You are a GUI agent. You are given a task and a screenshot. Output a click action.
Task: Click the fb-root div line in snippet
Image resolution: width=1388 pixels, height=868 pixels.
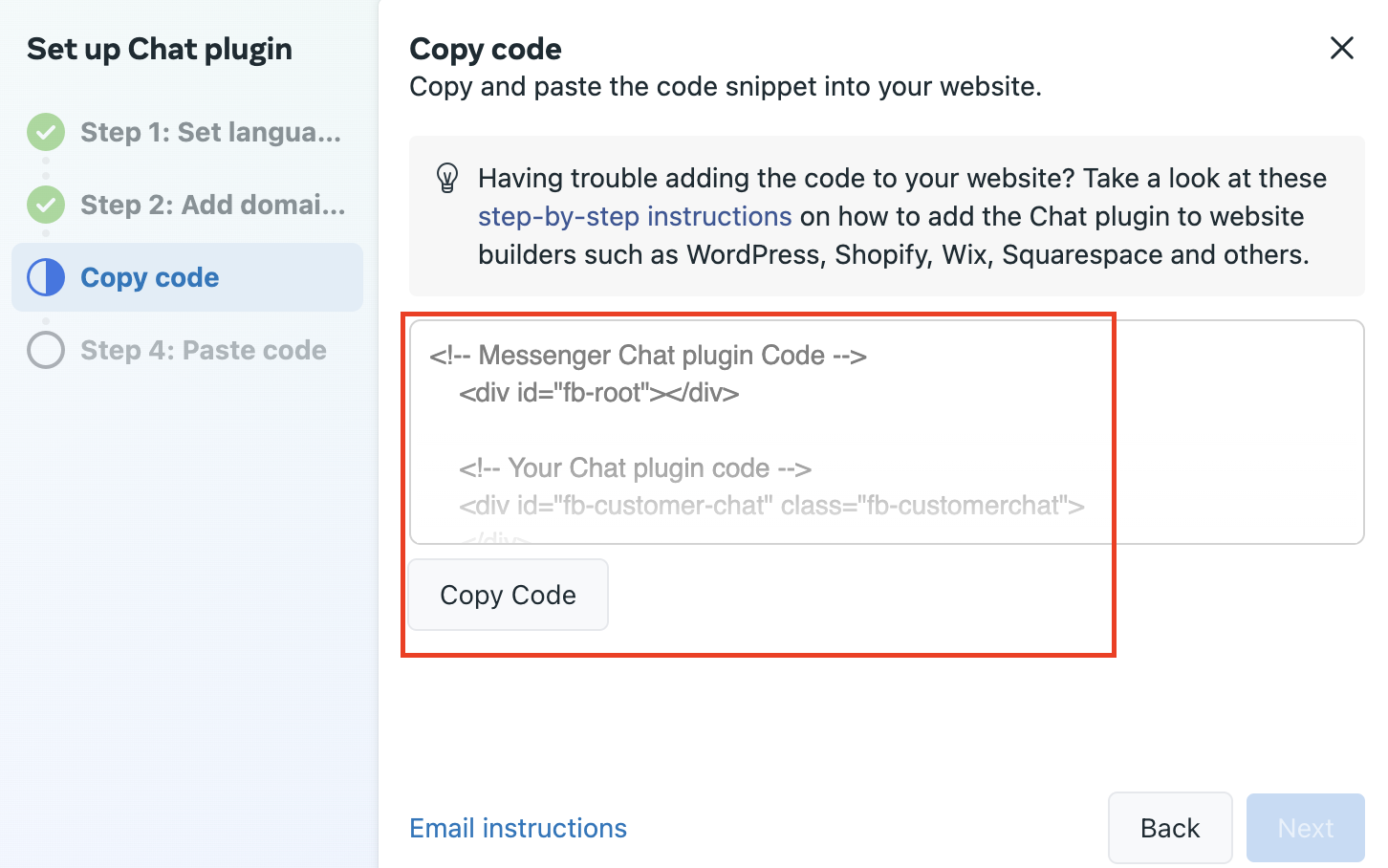point(599,393)
